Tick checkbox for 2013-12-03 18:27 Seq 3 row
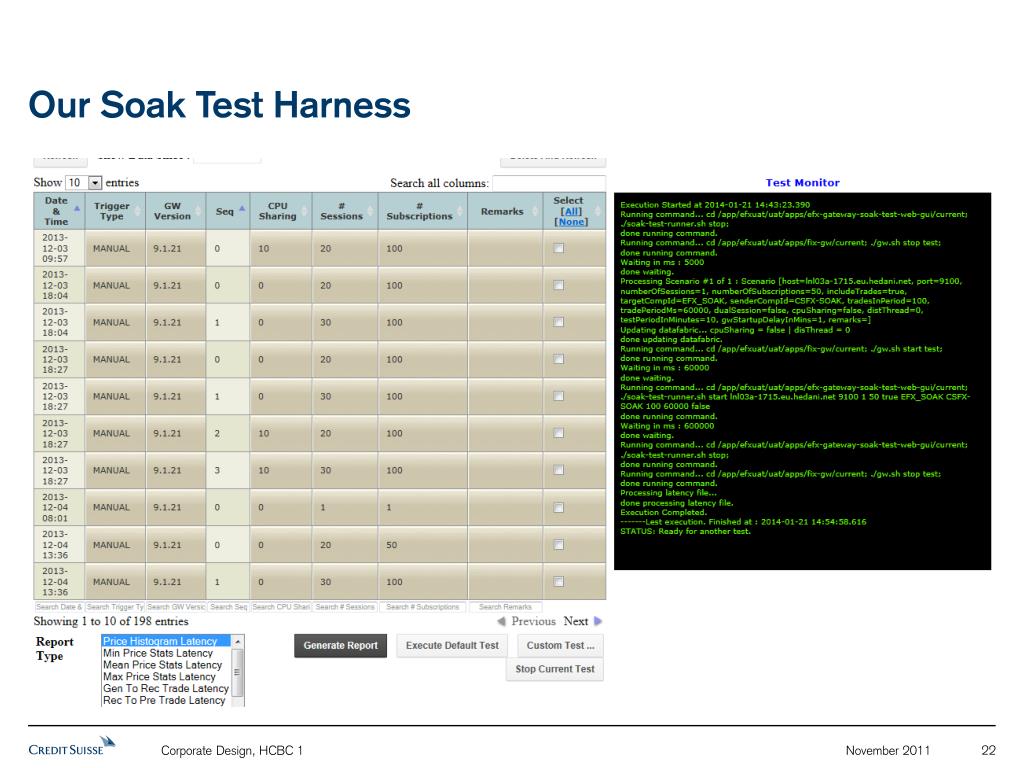The height and width of the screenshot is (768, 1024). pyautogui.click(x=558, y=470)
